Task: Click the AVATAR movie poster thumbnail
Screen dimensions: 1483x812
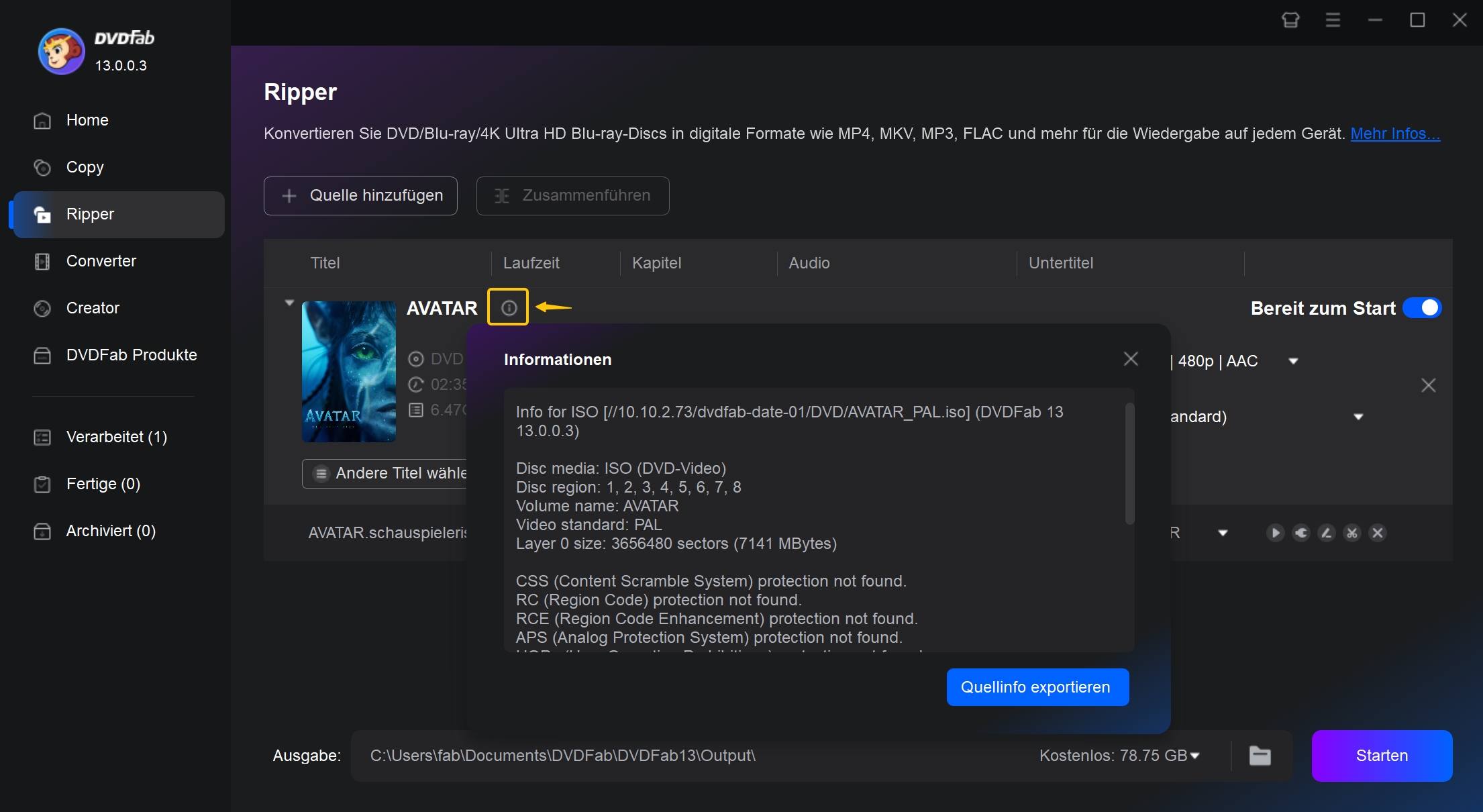Action: 349,371
